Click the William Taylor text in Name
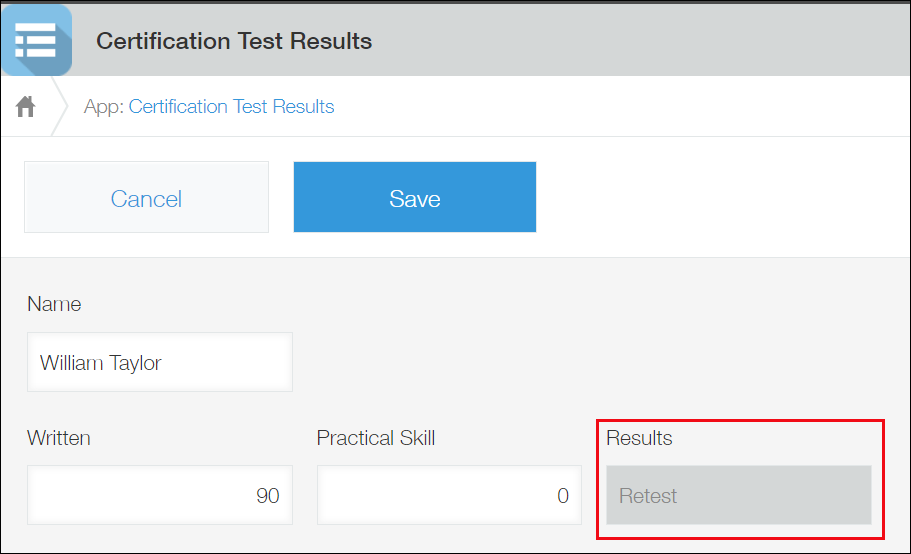 (x=100, y=363)
